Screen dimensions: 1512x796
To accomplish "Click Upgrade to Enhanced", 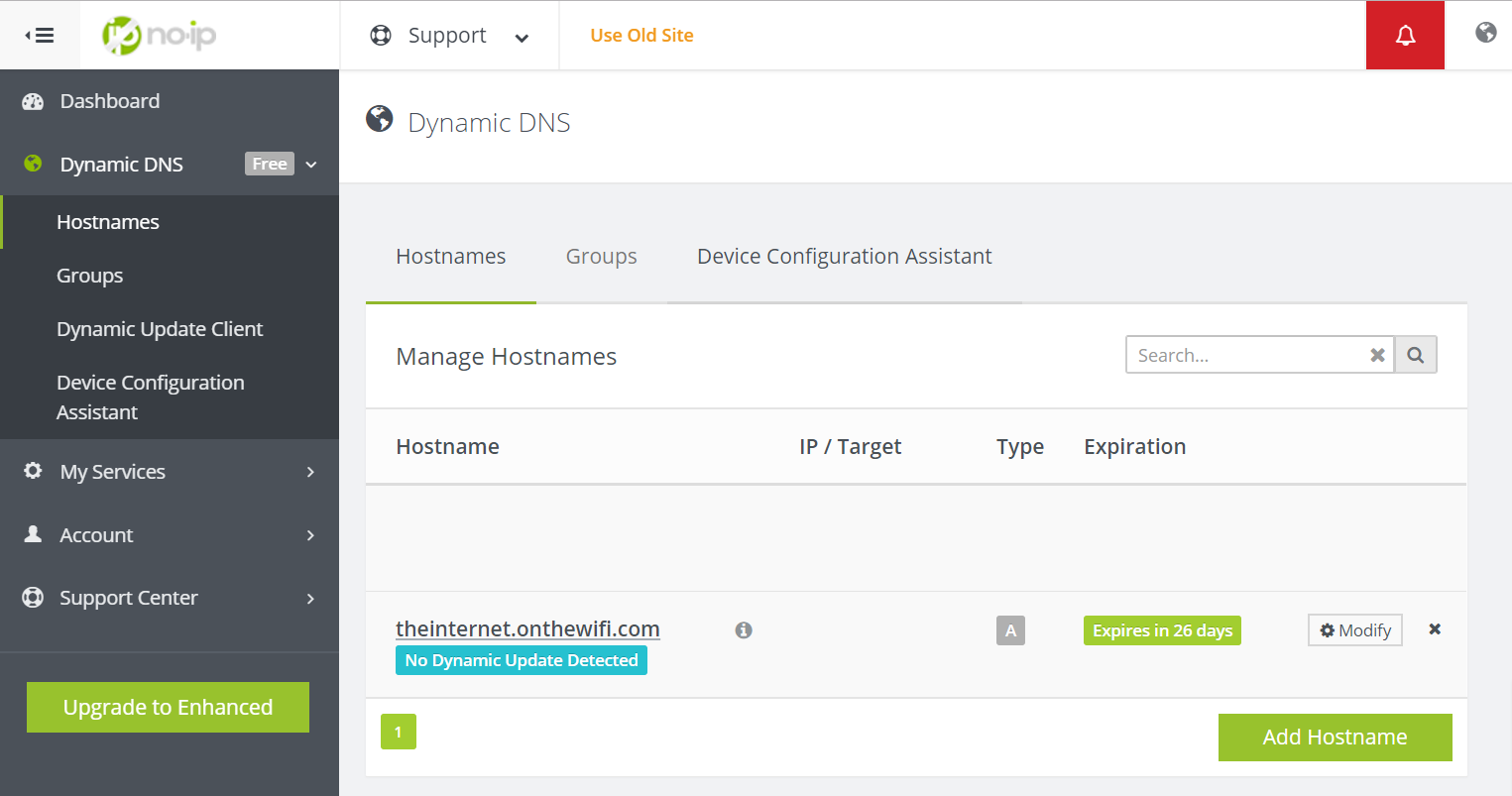I will tap(167, 707).
